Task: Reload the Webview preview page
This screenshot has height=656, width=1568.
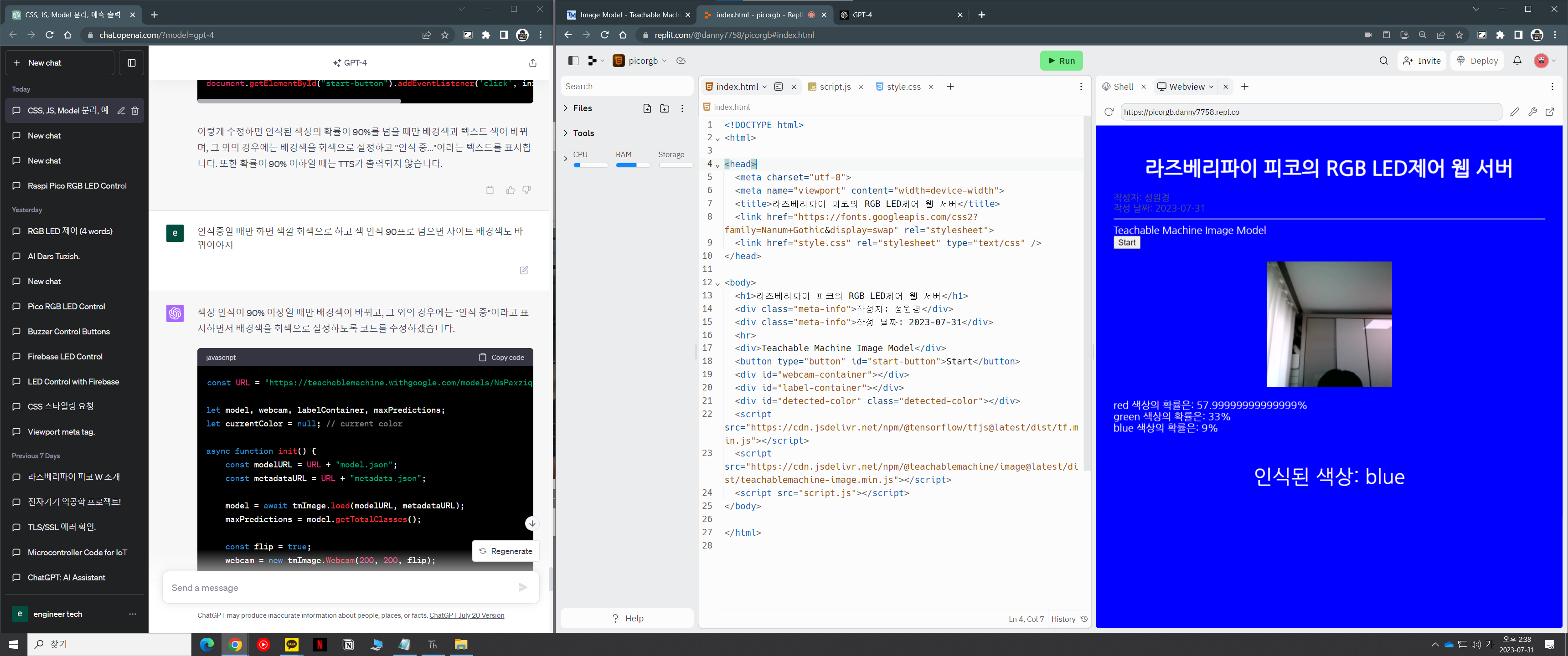Action: pos(1109,112)
